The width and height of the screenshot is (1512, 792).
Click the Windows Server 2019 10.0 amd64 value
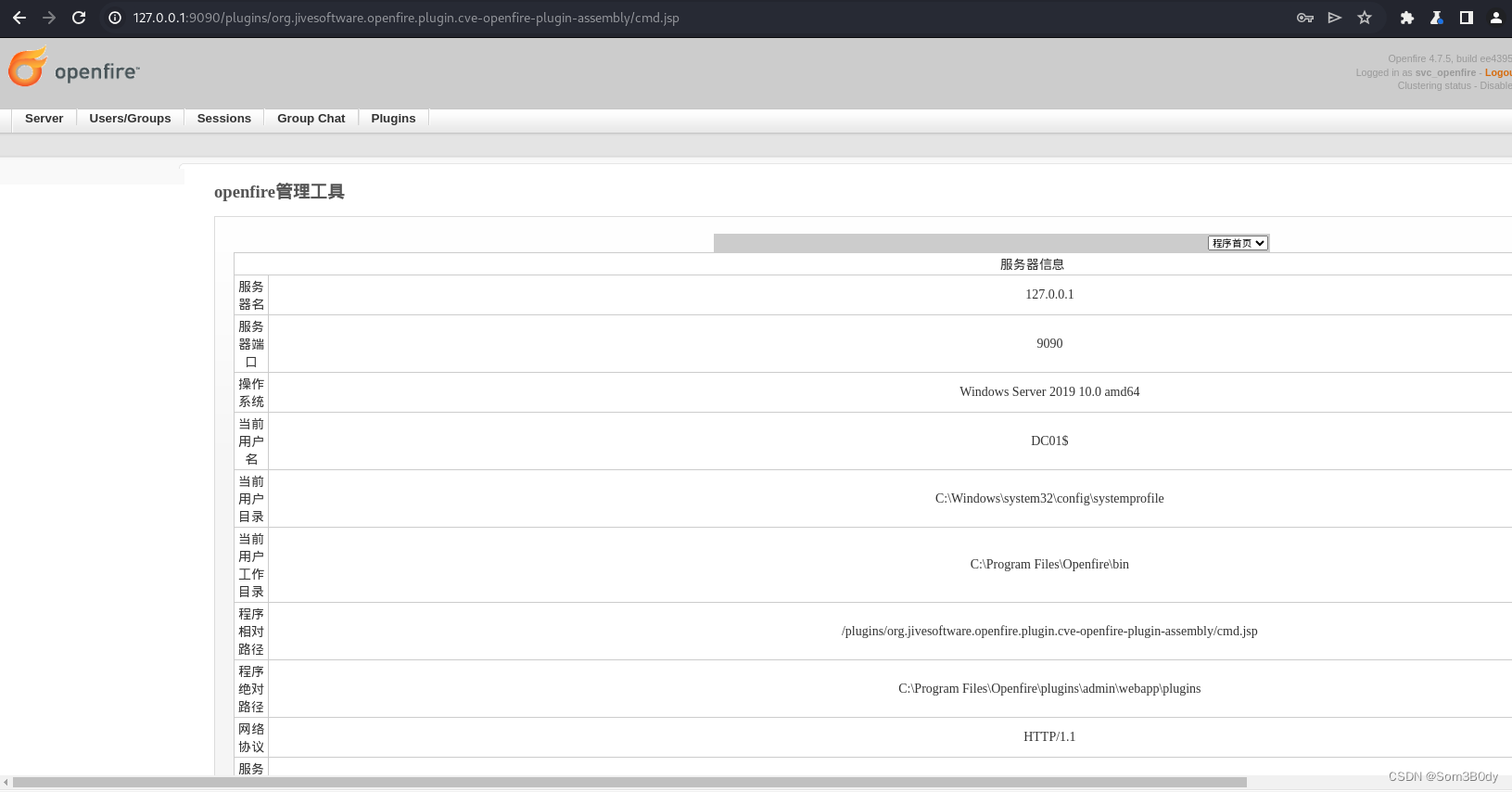point(1049,391)
